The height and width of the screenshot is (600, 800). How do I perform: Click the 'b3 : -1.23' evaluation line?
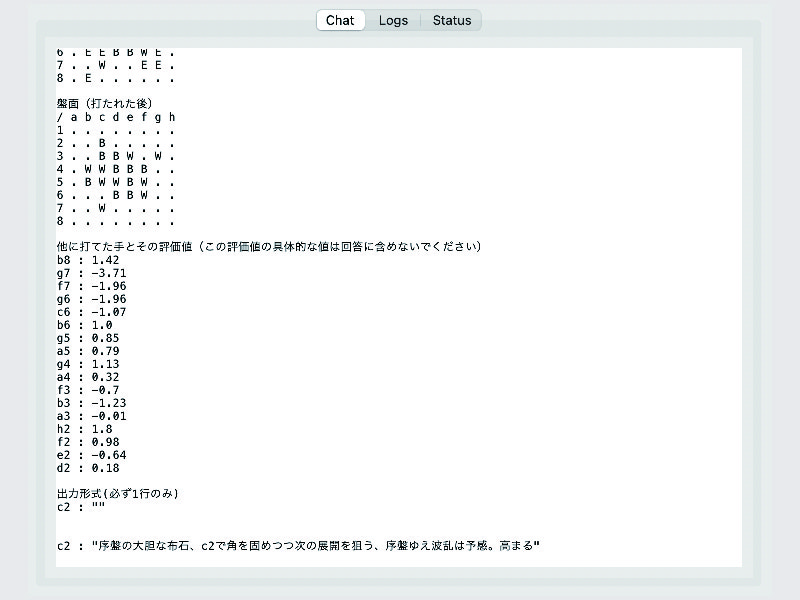click(91, 403)
